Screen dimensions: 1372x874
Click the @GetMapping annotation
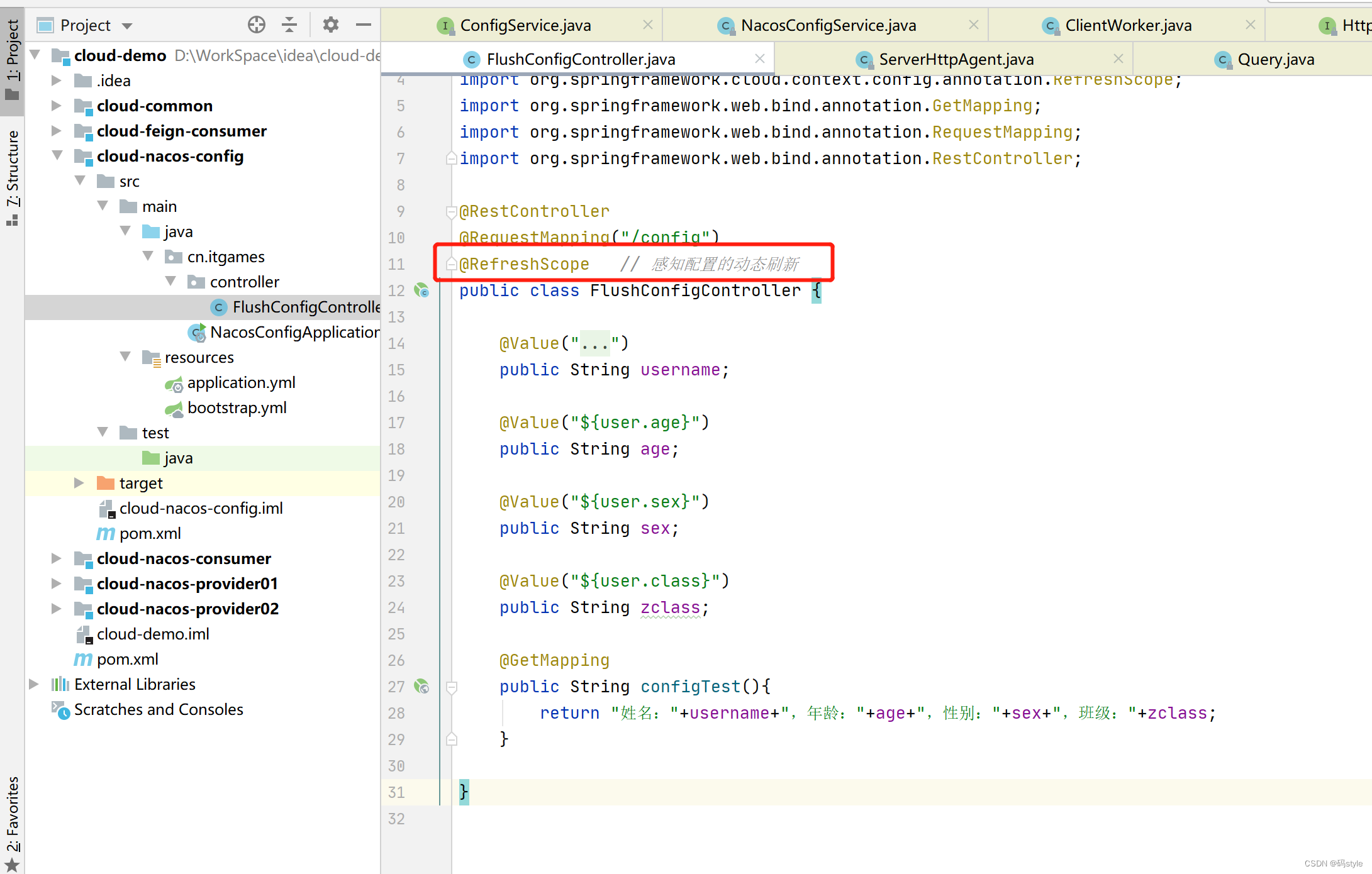[554, 660]
